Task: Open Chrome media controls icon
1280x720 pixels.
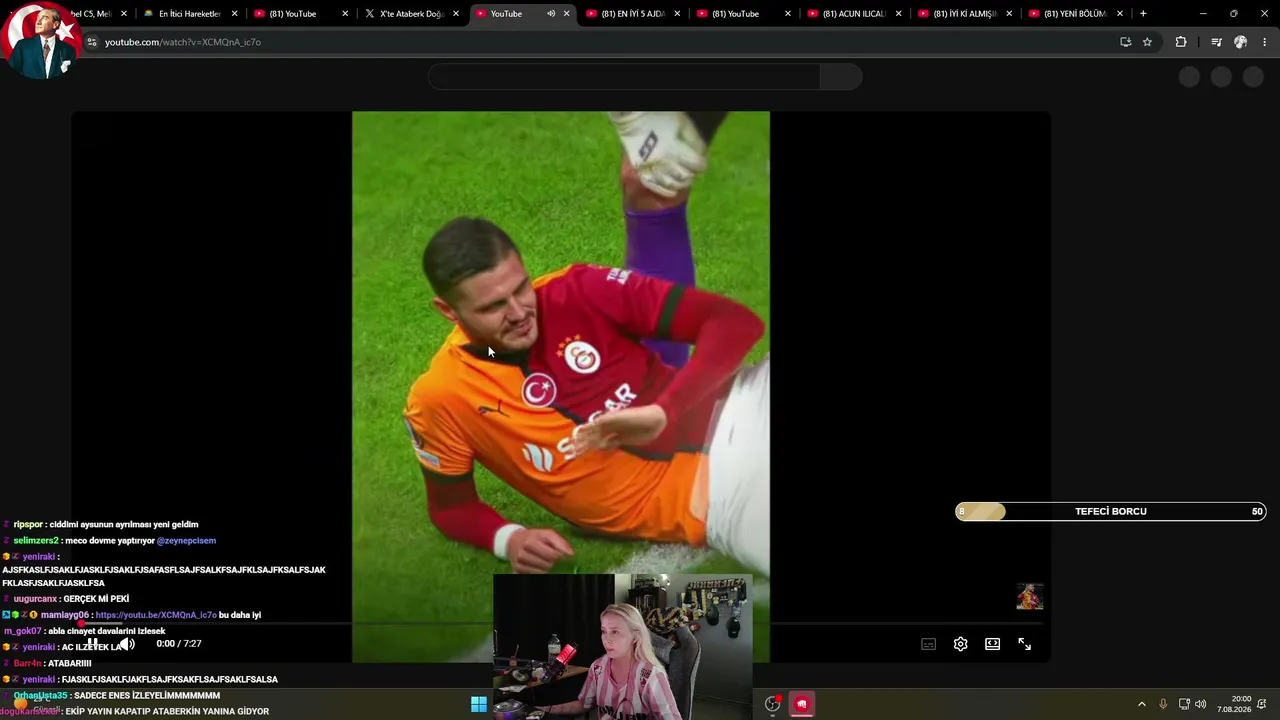Action: (1216, 42)
